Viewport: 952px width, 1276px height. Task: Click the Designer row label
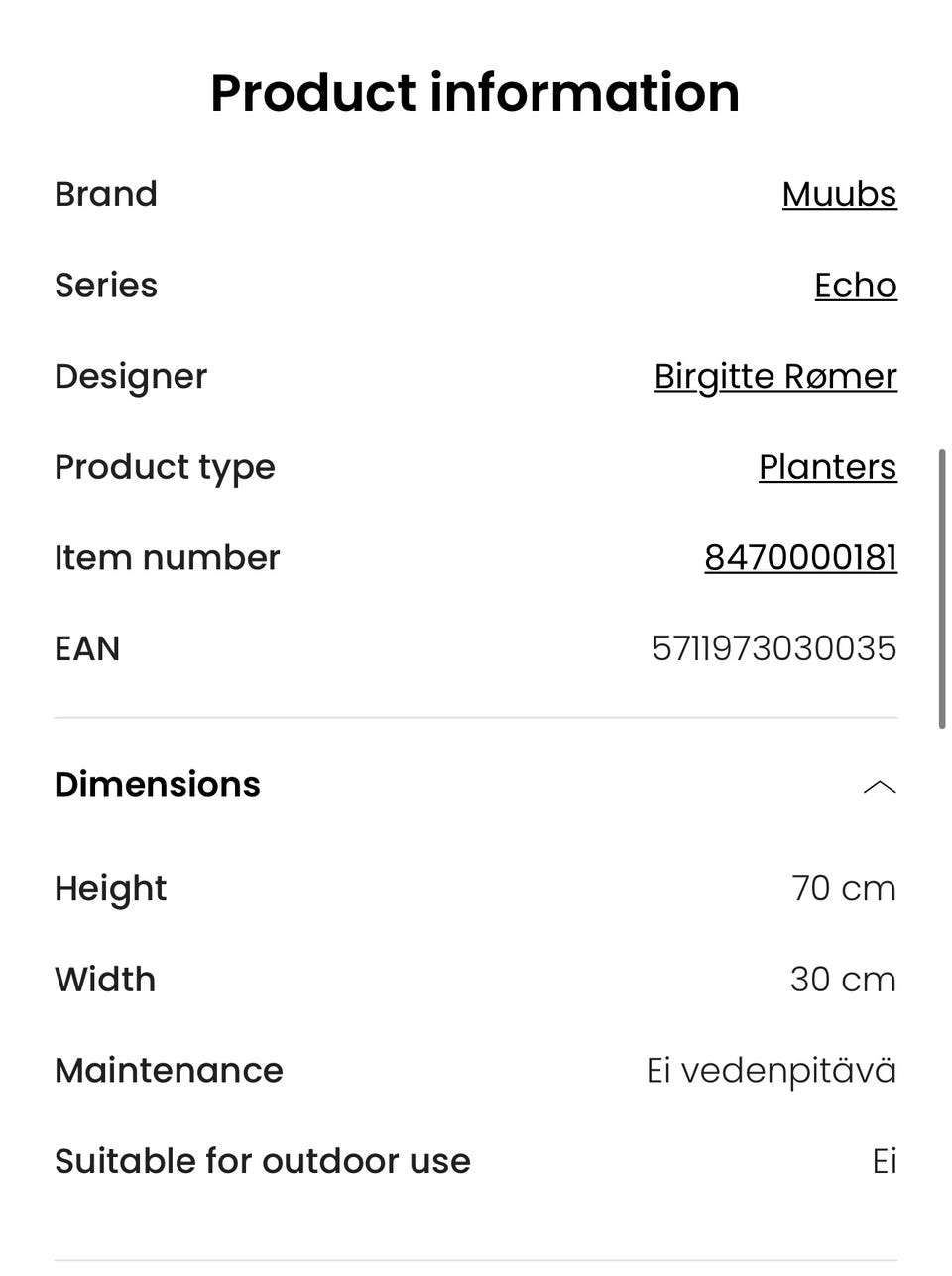[131, 377]
